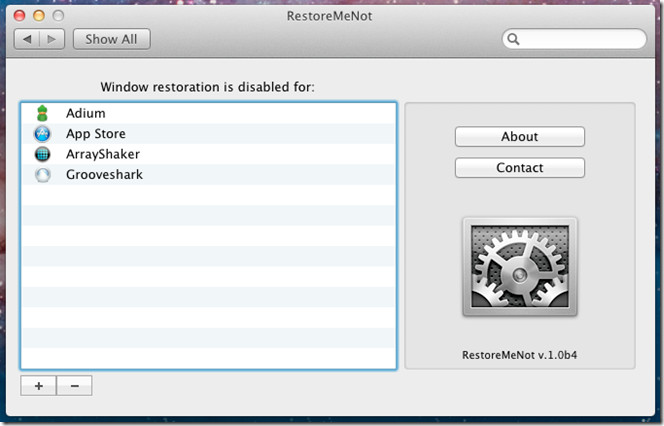Click the Contact button
The image size is (664, 426).
coord(520,168)
